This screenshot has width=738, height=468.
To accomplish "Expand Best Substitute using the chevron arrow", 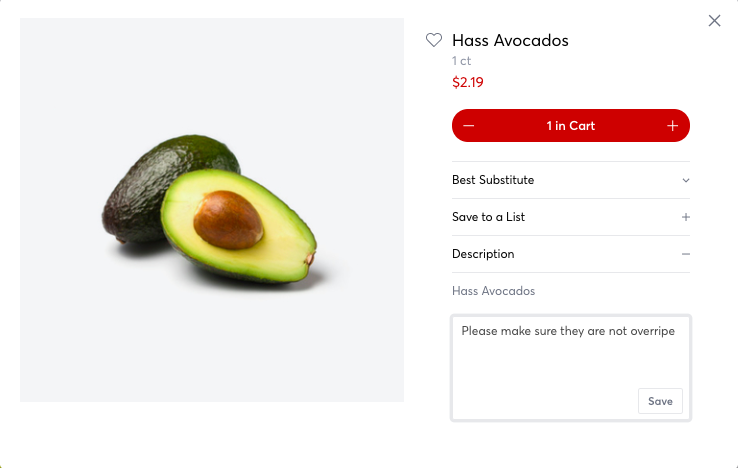I will pos(686,181).
